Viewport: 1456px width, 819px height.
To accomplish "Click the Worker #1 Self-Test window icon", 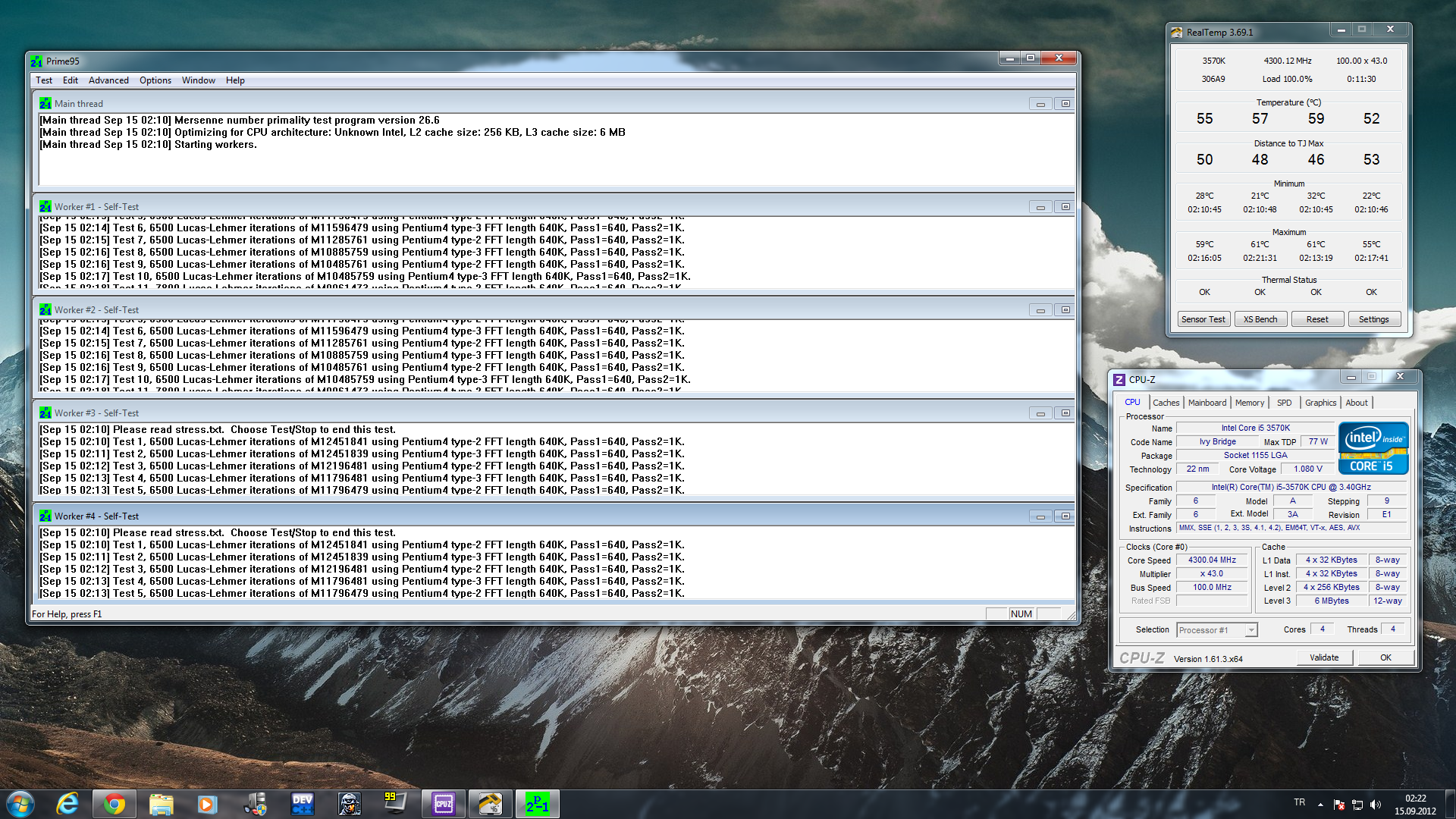I will pos(45,207).
